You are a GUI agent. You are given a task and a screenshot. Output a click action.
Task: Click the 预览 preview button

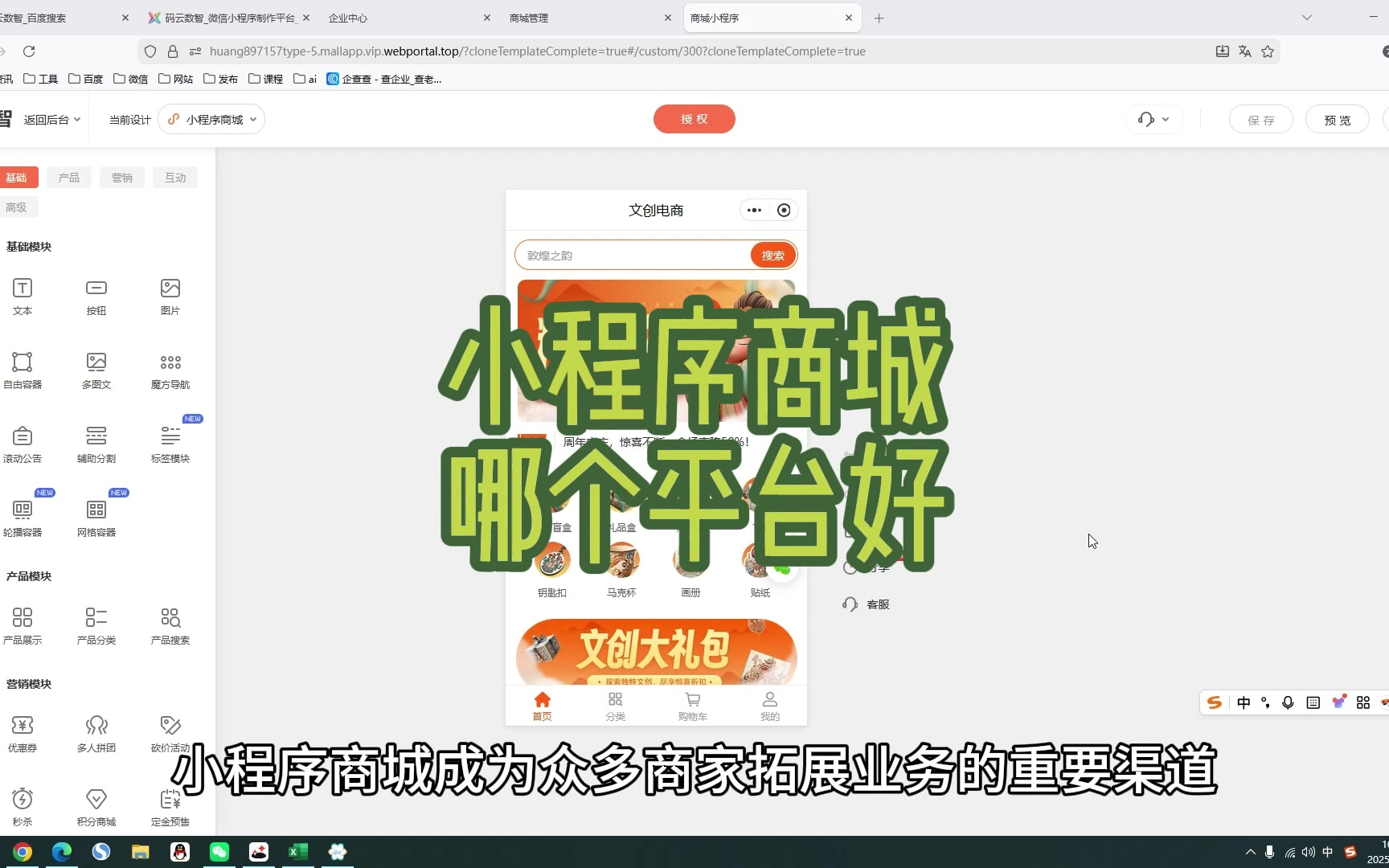pyautogui.click(x=1338, y=120)
